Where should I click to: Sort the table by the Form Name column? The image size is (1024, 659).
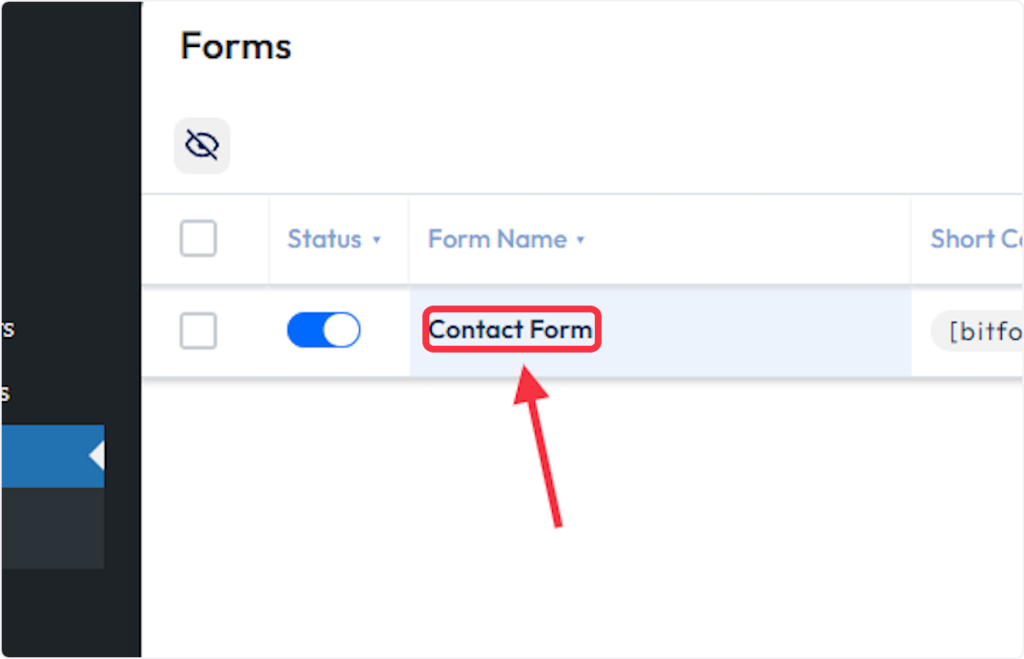tap(497, 240)
